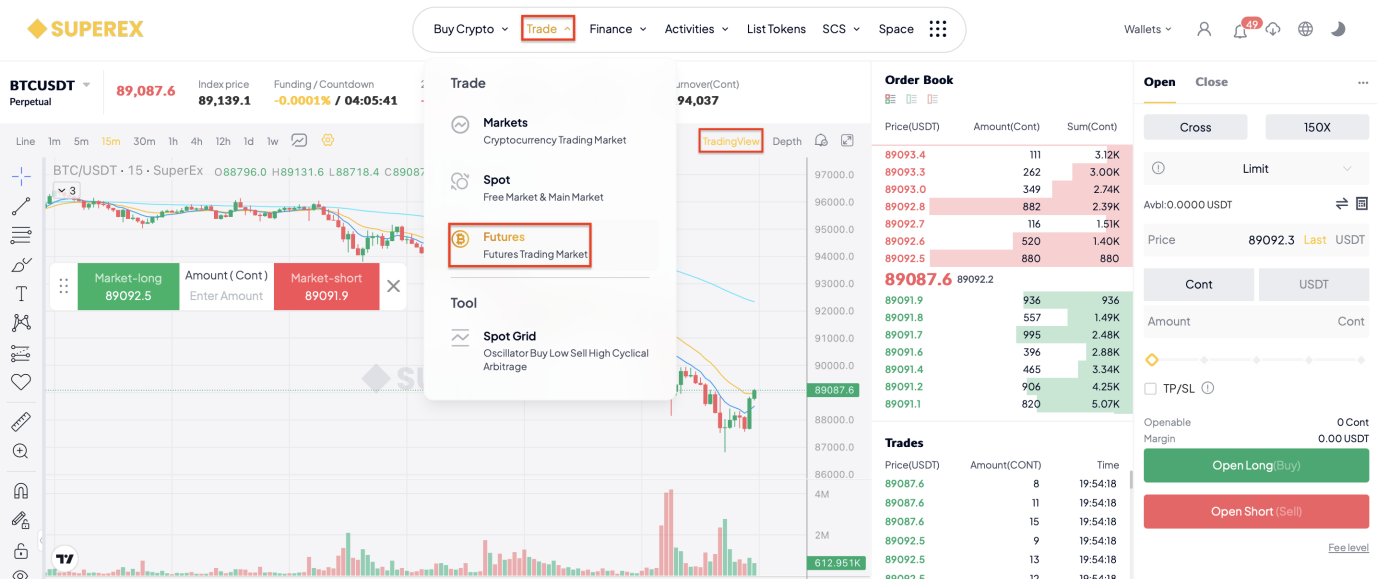
Task: Click the quick order Enter Amount field
Action: (227, 296)
